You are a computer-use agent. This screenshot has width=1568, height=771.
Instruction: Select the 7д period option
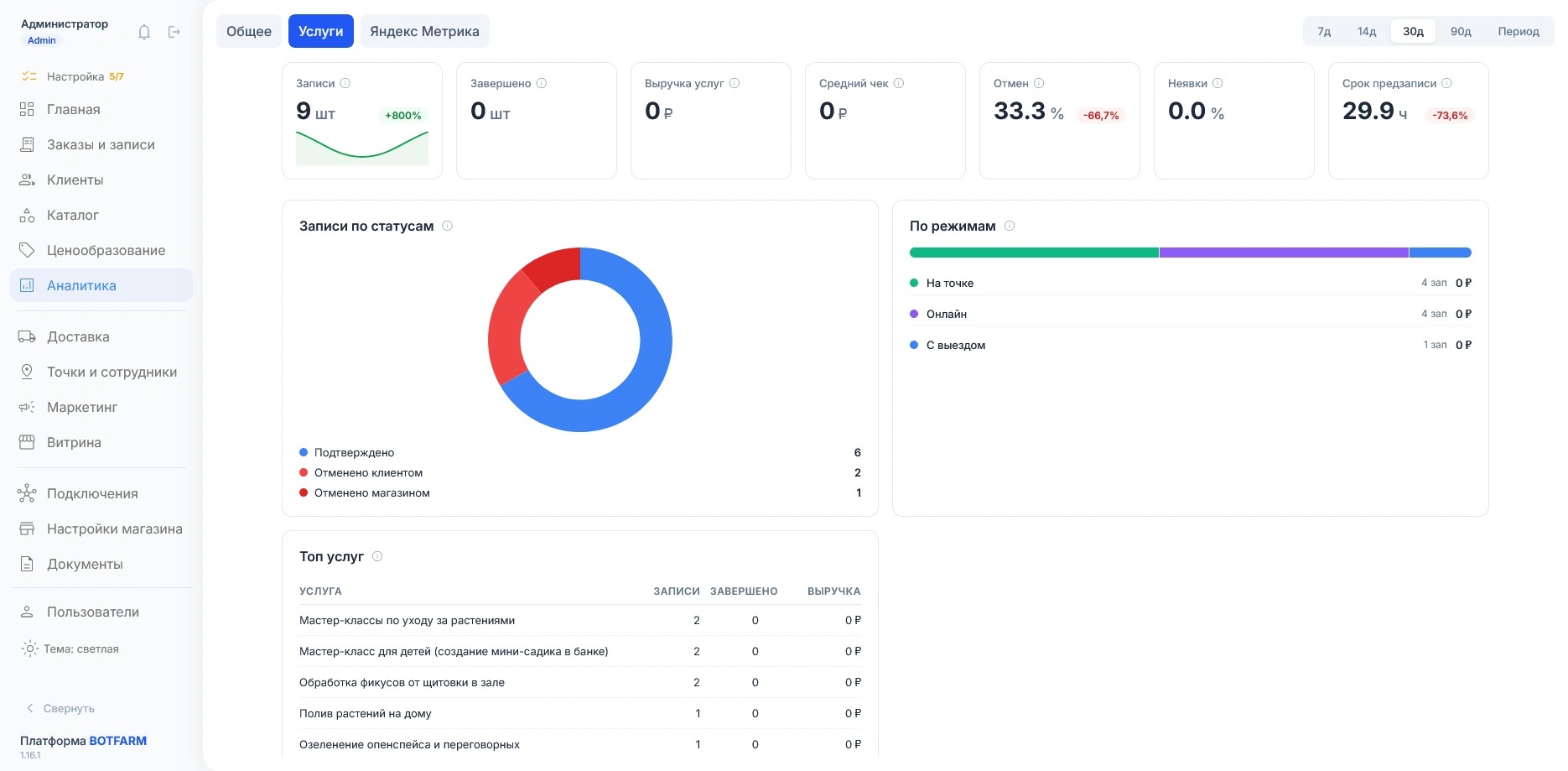(x=1324, y=31)
